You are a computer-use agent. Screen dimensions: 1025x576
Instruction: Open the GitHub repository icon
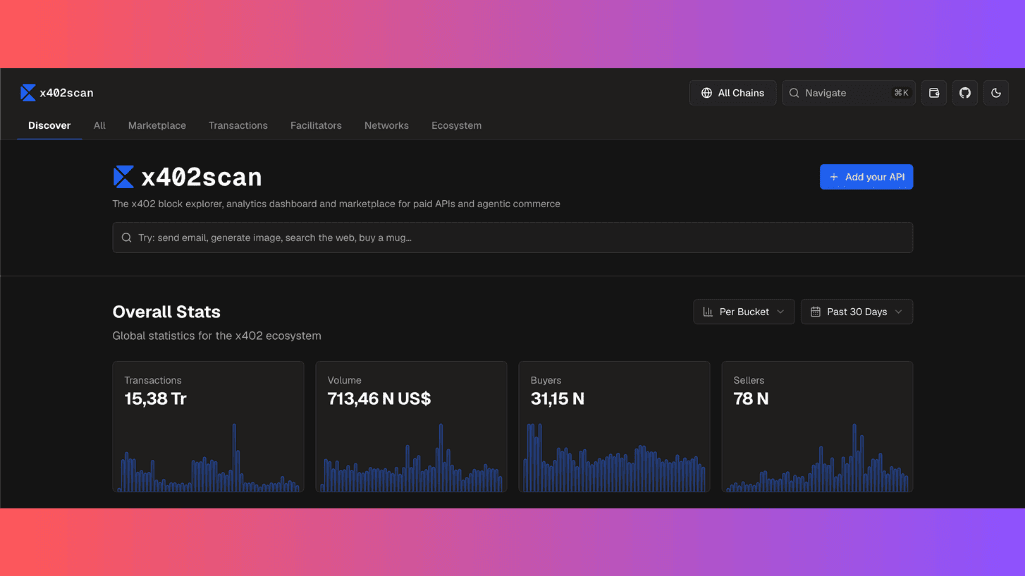[965, 93]
